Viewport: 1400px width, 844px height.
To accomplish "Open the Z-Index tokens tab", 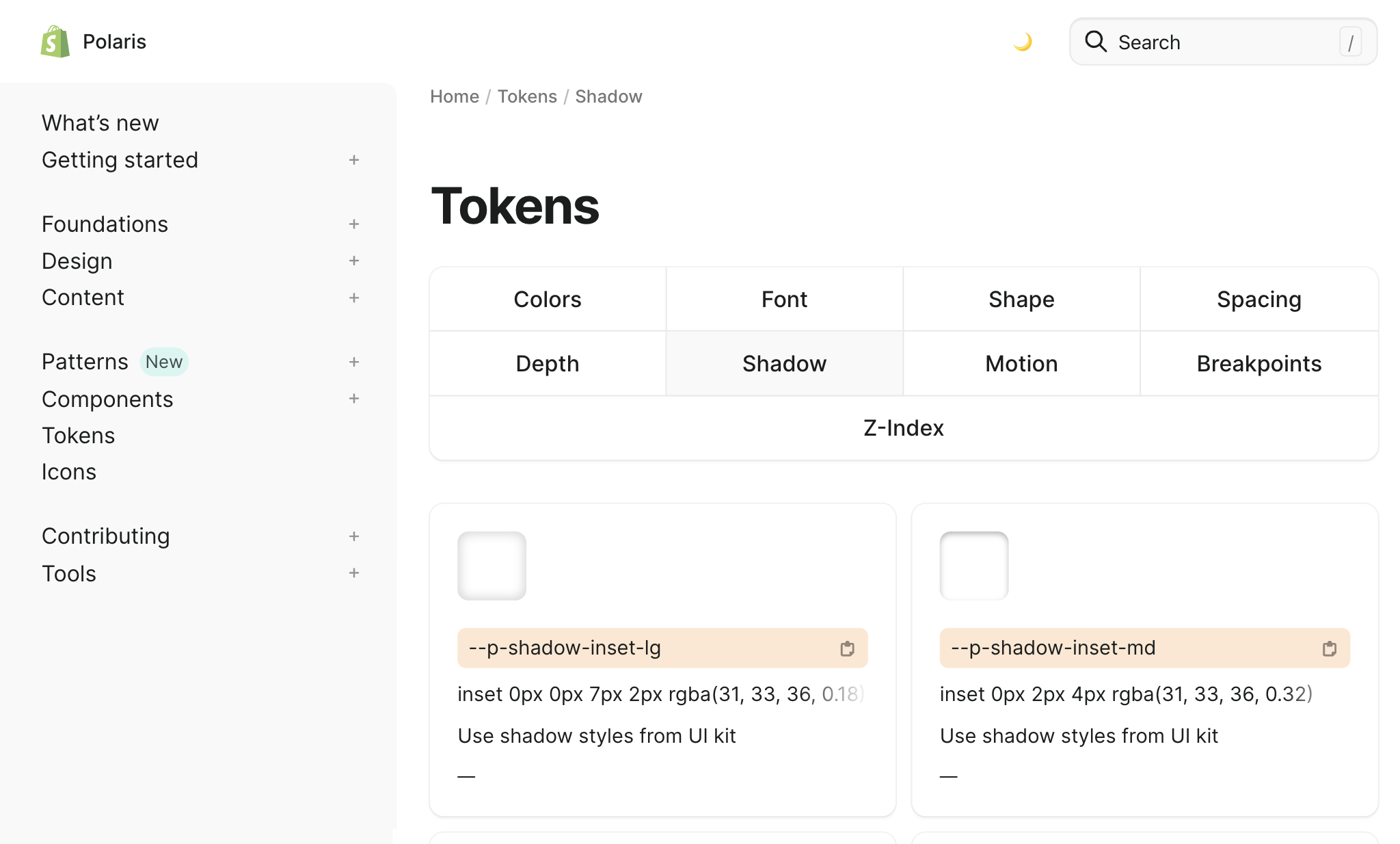I will pyautogui.click(x=903, y=428).
